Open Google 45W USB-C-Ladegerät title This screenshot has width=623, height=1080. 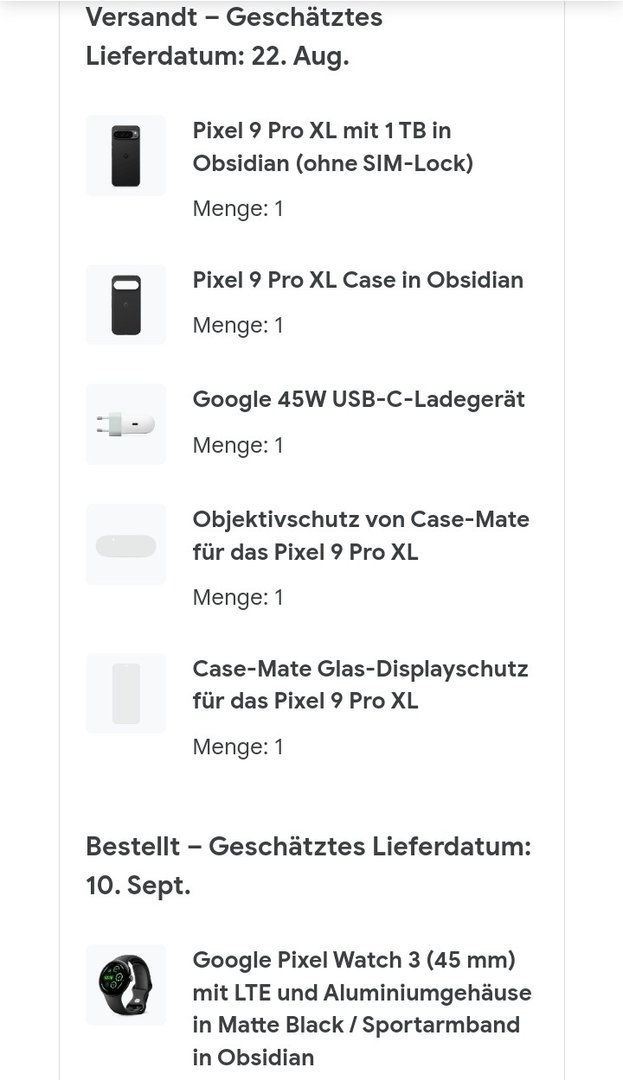click(x=359, y=399)
